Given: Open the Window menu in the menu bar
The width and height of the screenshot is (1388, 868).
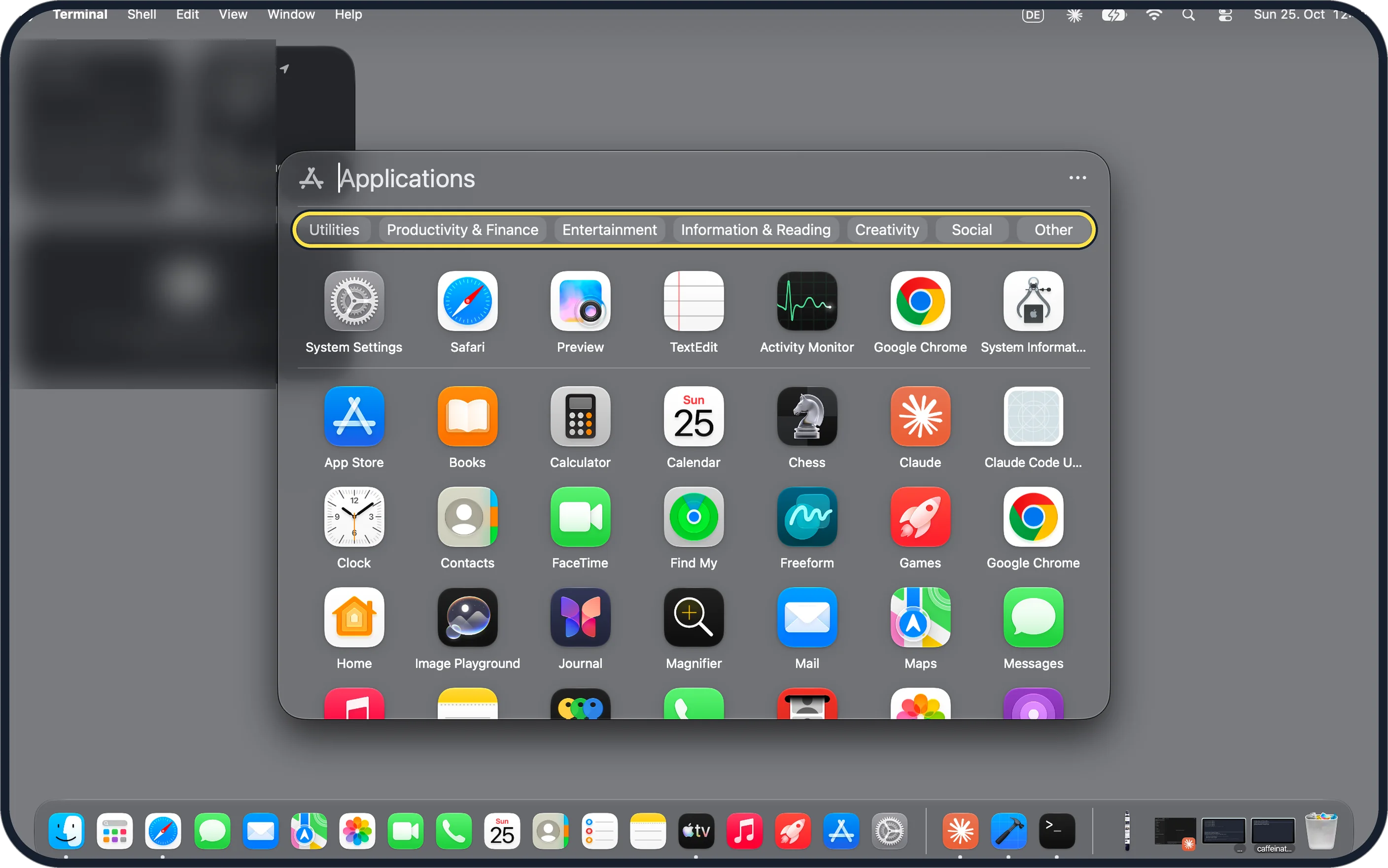Looking at the screenshot, I should click(x=291, y=14).
